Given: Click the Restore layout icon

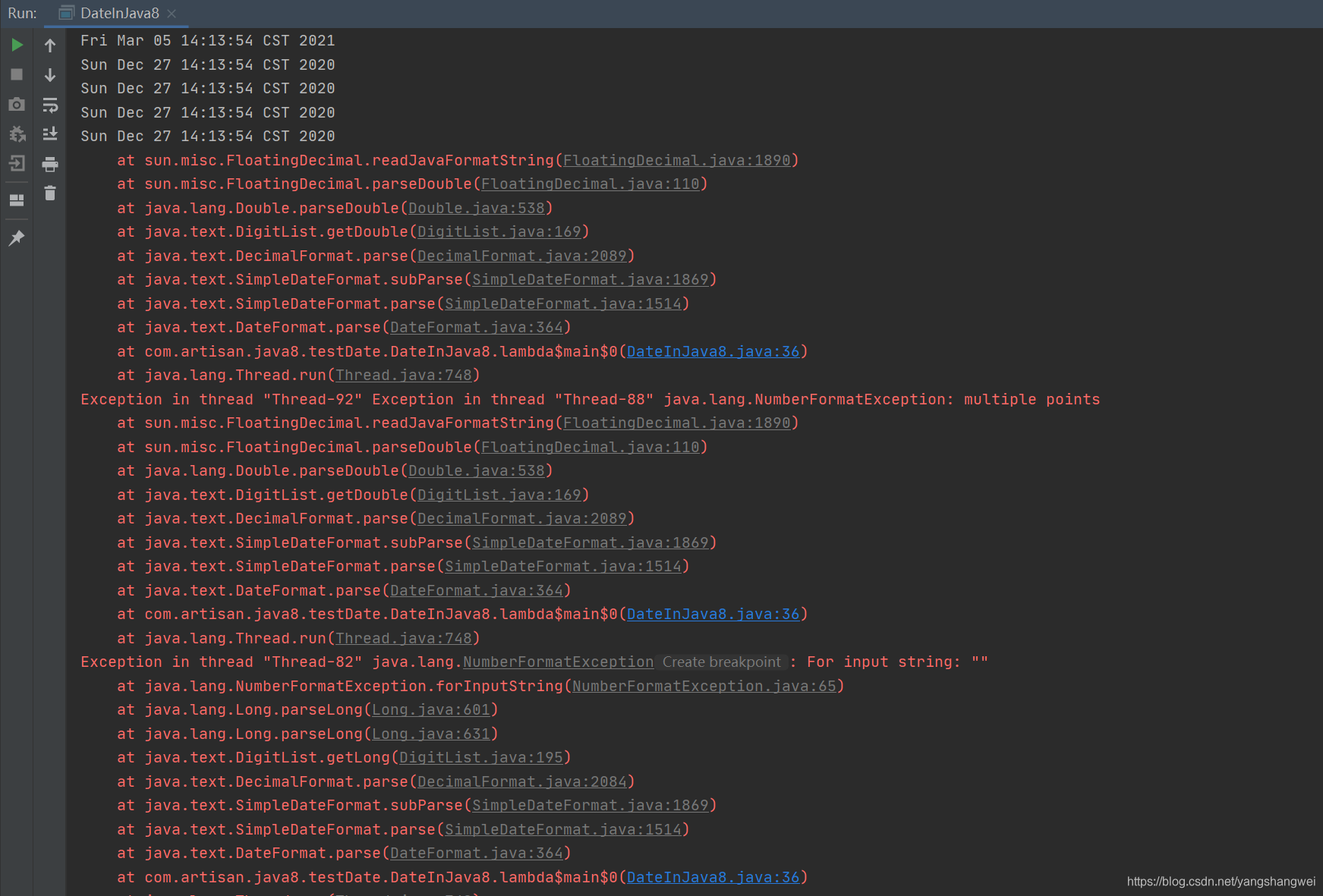Looking at the screenshot, I should coord(17,200).
